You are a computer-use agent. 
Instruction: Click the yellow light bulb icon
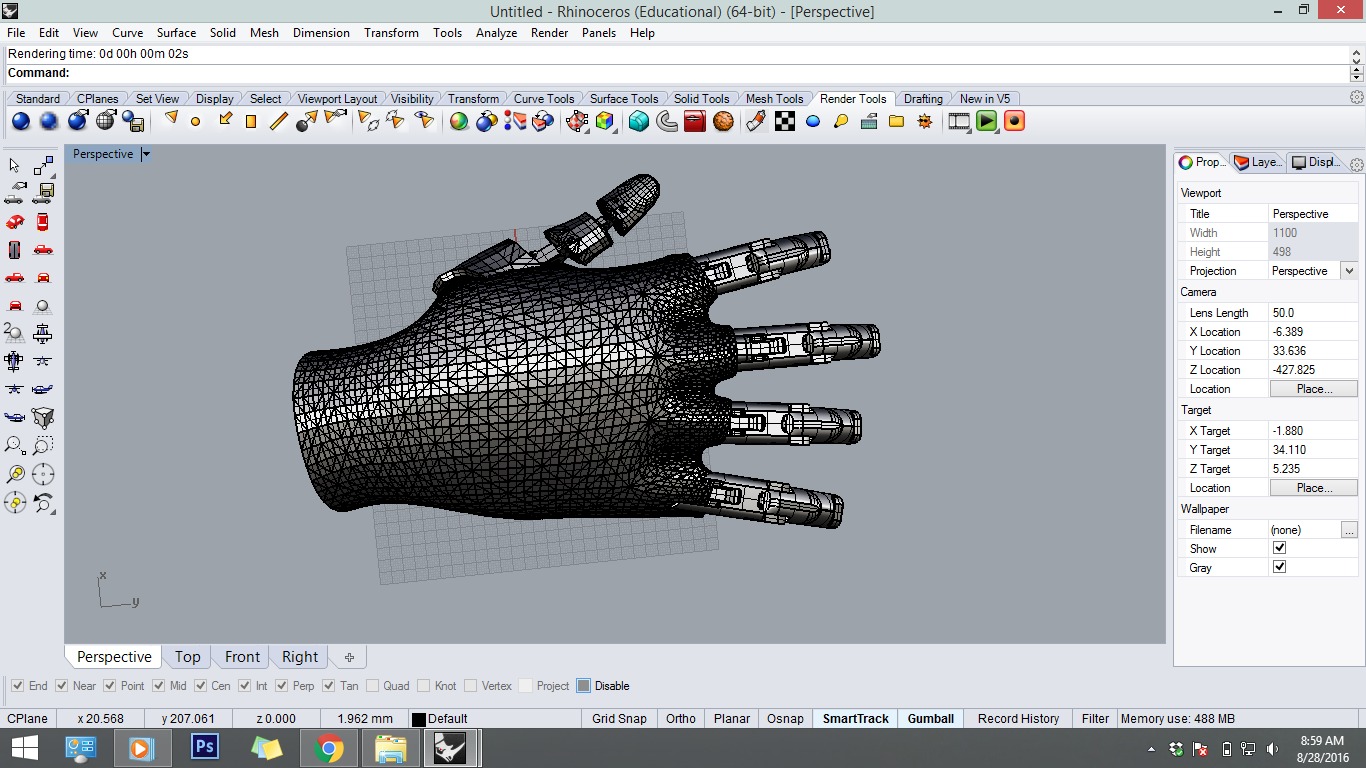click(841, 122)
